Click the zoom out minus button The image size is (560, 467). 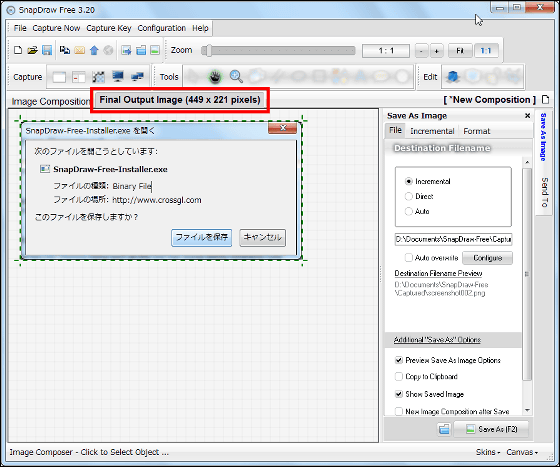click(x=421, y=51)
